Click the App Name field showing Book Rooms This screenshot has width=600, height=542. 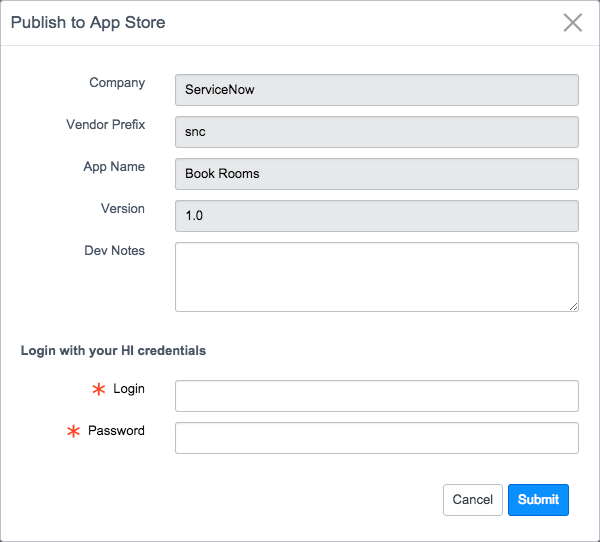[377, 174]
